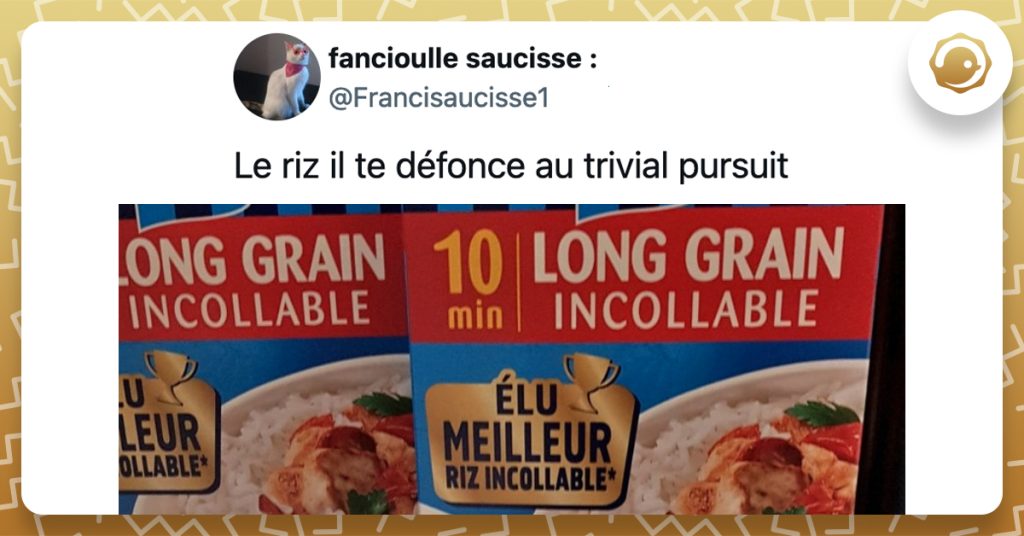The height and width of the screenshot is (536, 1024).
Task: Click "INCOLLABLE" text on right box
Action: pos(686,310)
